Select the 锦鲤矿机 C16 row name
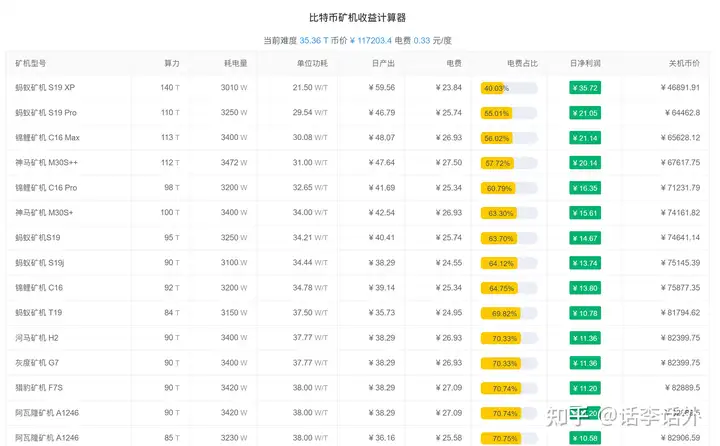This screenshot has height=446, width=720. click(x=39, y=288)
